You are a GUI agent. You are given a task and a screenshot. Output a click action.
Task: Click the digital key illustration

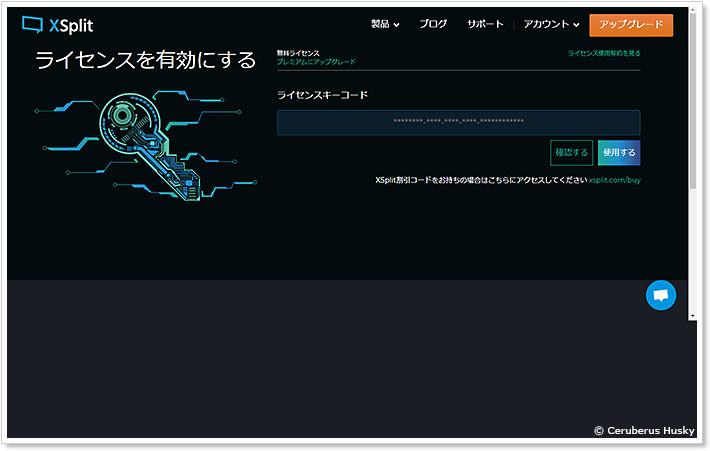point(146,145)
